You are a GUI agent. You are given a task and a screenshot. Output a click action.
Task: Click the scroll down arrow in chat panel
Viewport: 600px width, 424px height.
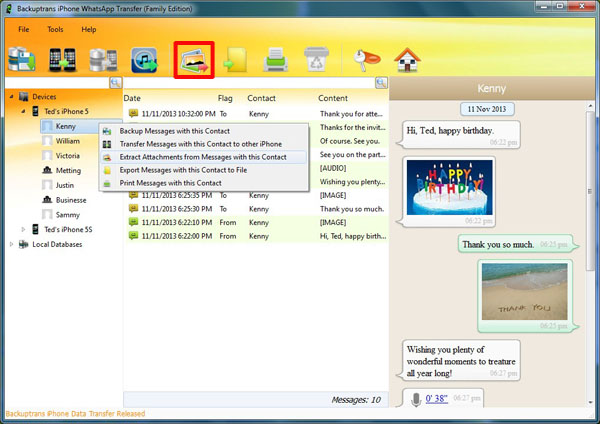coord(590,402)
